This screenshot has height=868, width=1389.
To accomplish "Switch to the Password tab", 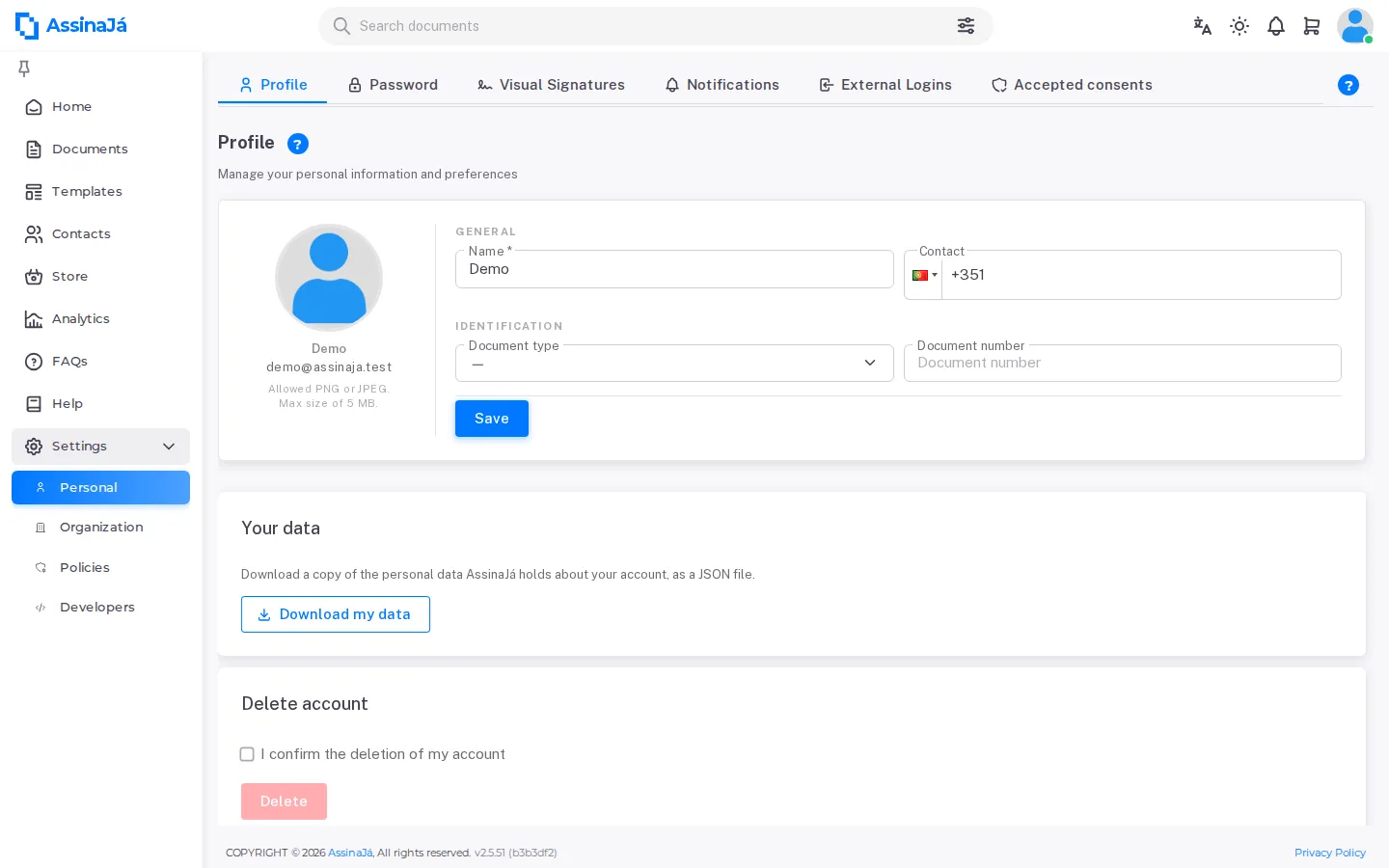I will pyautogui.click(x=393, y=85).
